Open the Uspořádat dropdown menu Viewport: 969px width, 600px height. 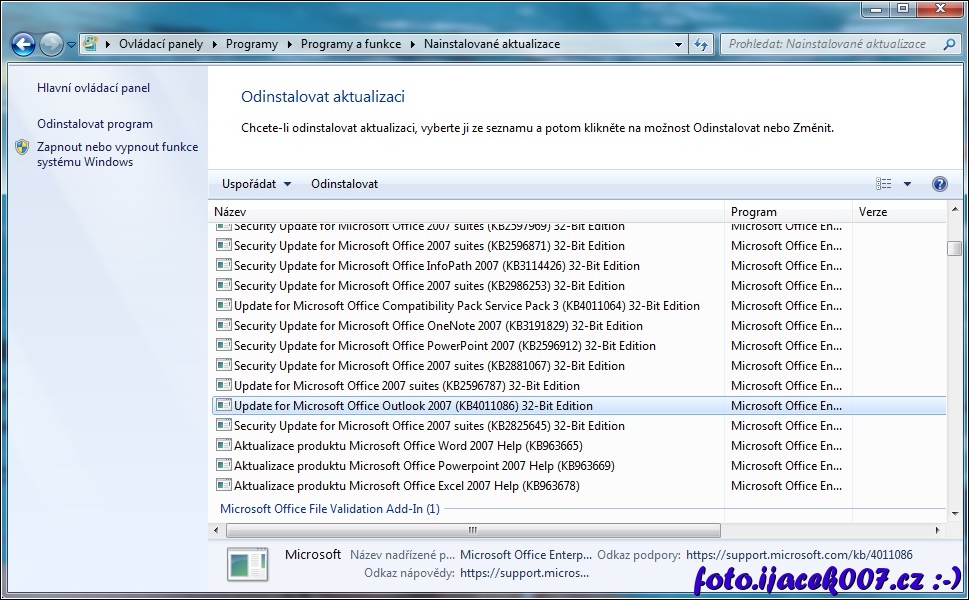click(x=256, y=184)
